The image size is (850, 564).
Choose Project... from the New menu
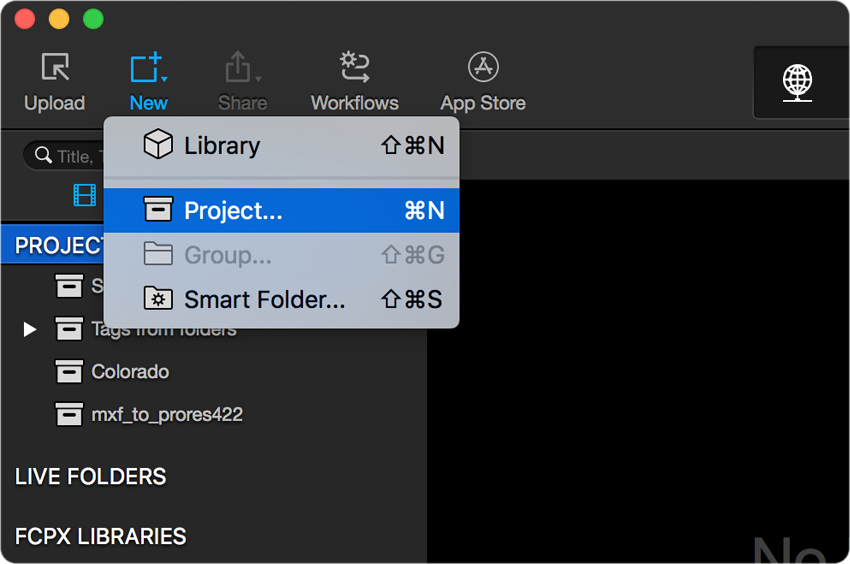281,210
